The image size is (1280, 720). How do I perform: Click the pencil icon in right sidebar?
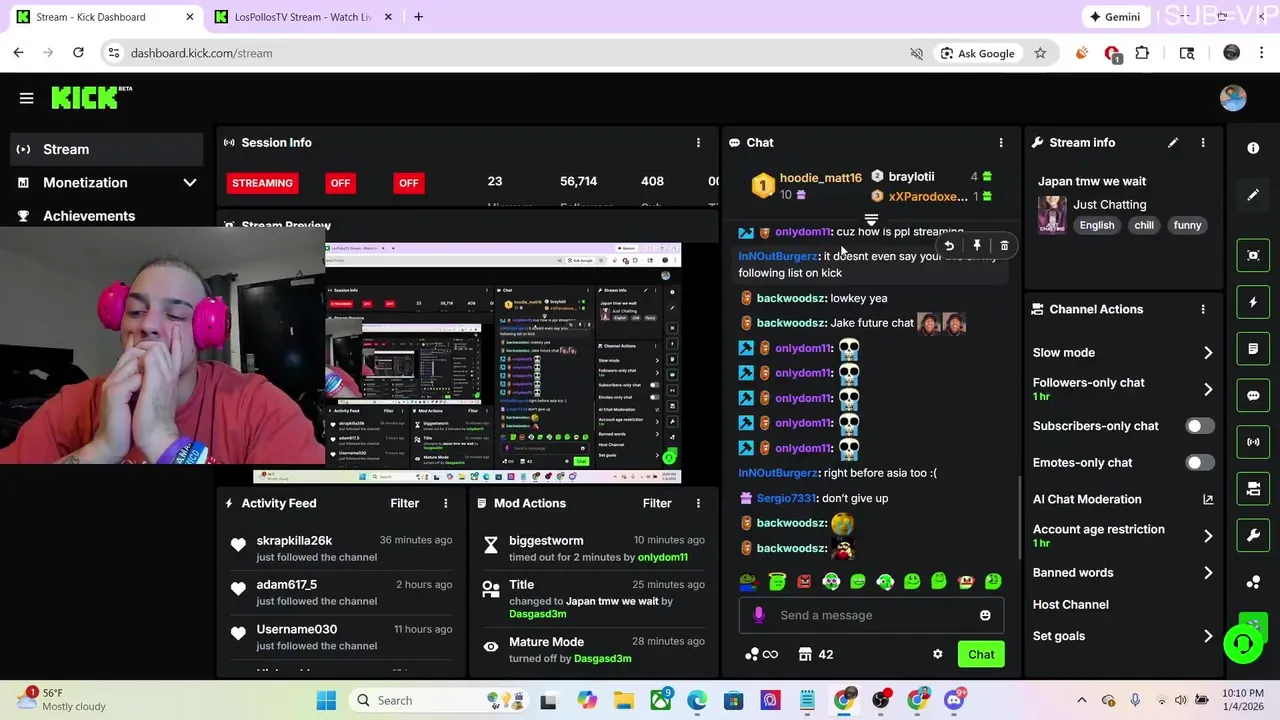click(1253, 195)
